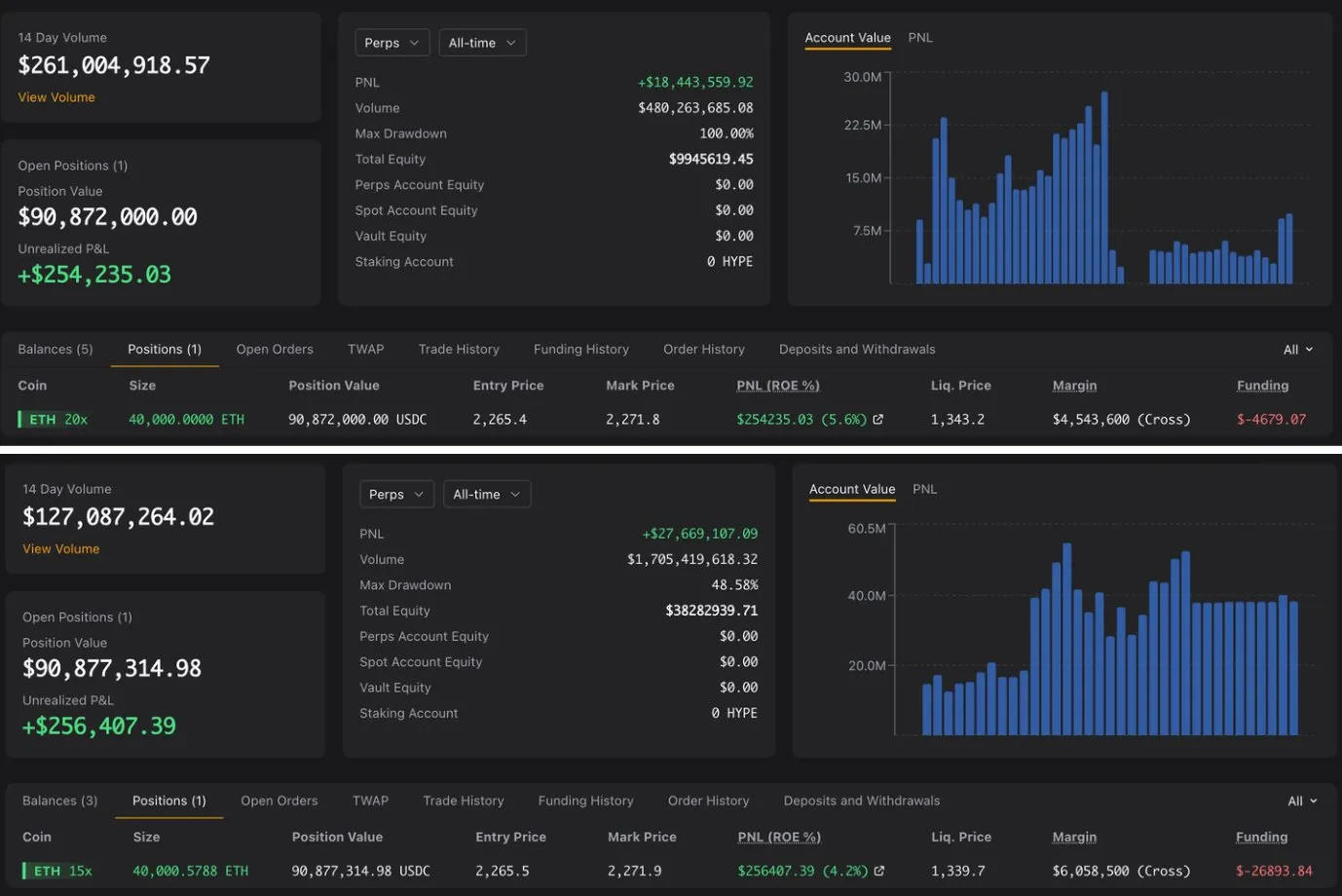Expand Perps dropdown above the $27,669,107.09 PNL
This screenshot has height=896, width=1342.
pyautogui.click(x=396, y=495)
